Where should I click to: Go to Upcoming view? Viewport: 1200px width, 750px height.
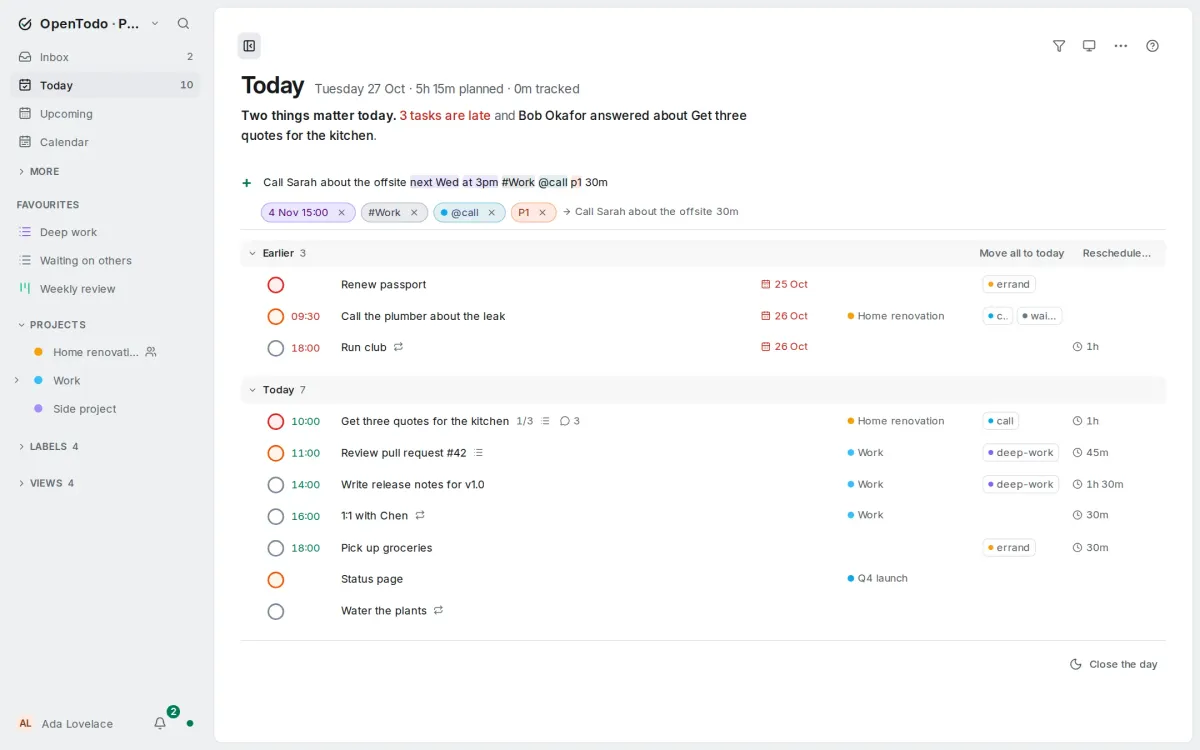click(105, 114)
